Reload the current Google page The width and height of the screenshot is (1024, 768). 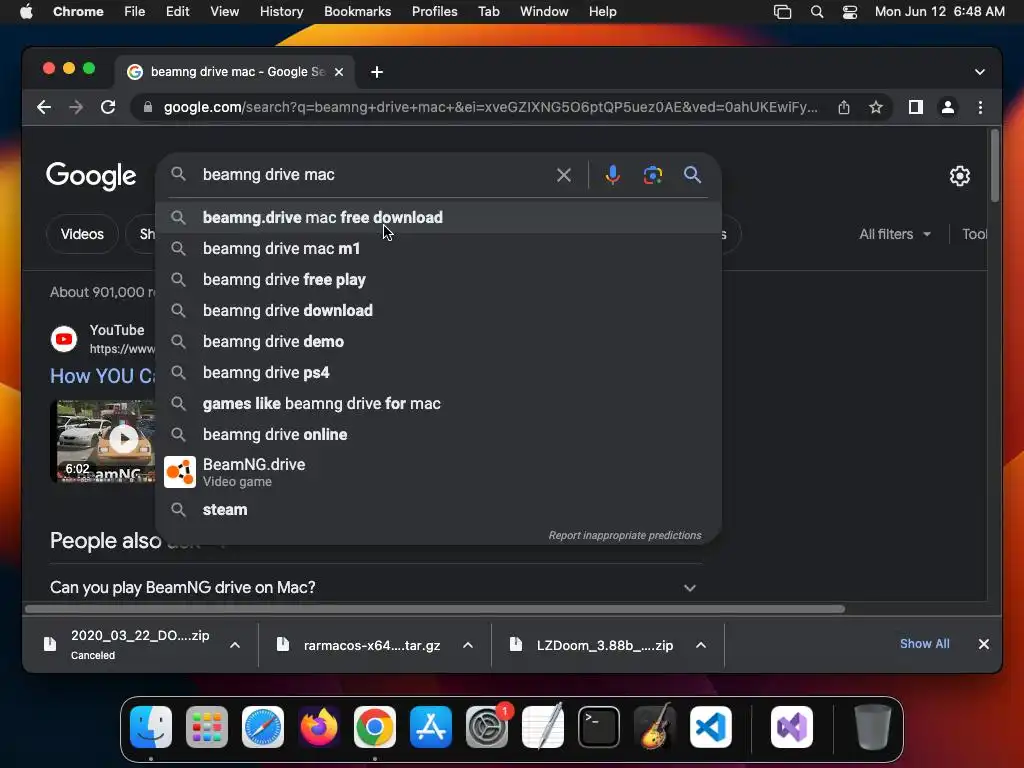pos(108,107)
